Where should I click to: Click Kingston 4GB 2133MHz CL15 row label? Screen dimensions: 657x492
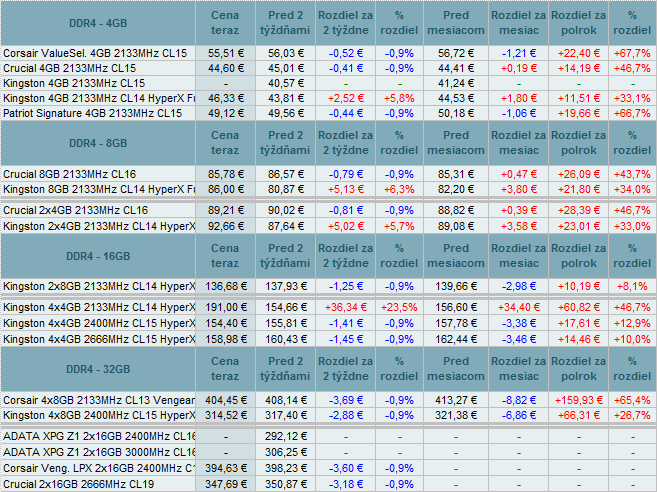click(74, 83)
